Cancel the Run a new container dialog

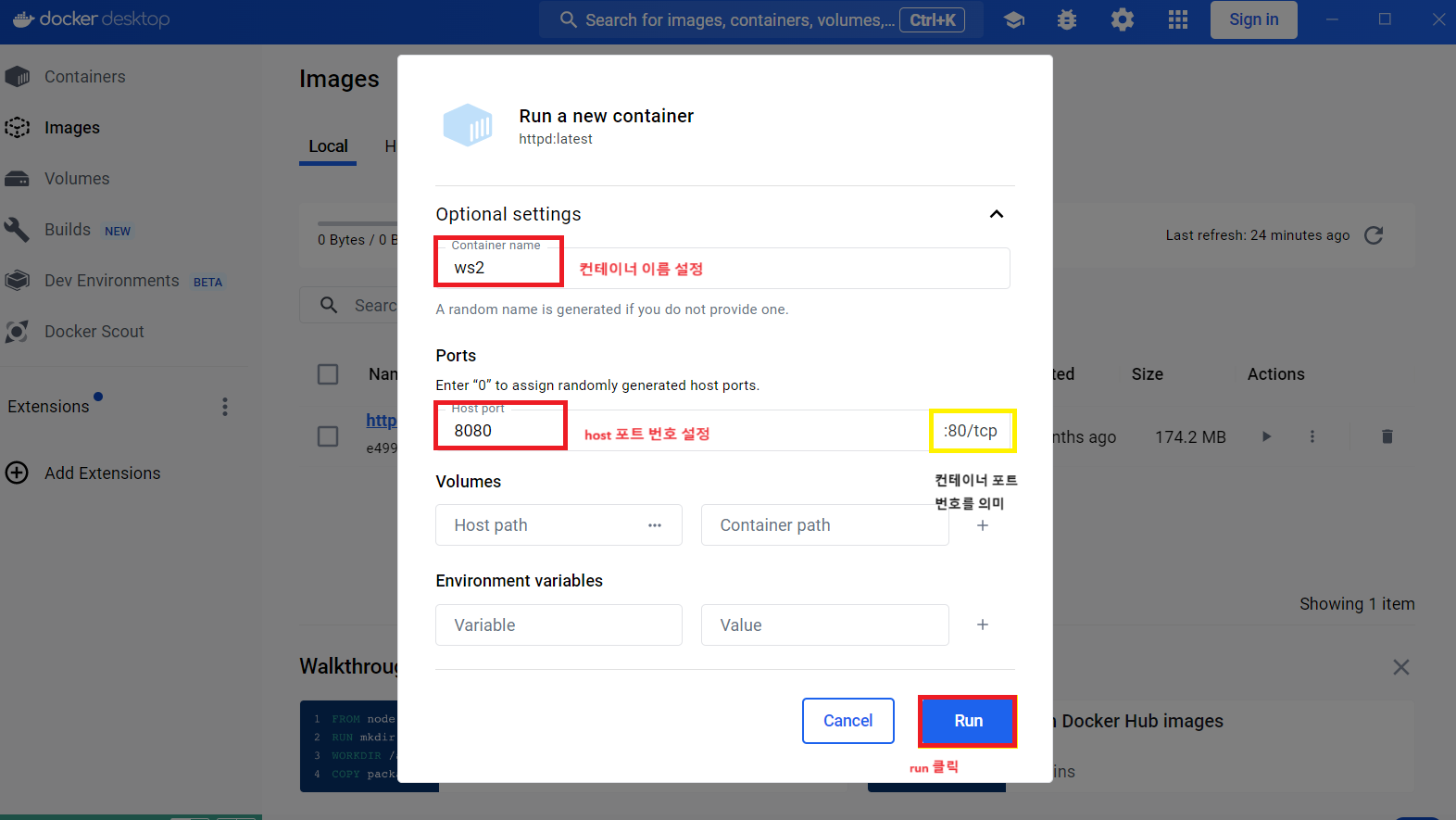click(848, 721)
